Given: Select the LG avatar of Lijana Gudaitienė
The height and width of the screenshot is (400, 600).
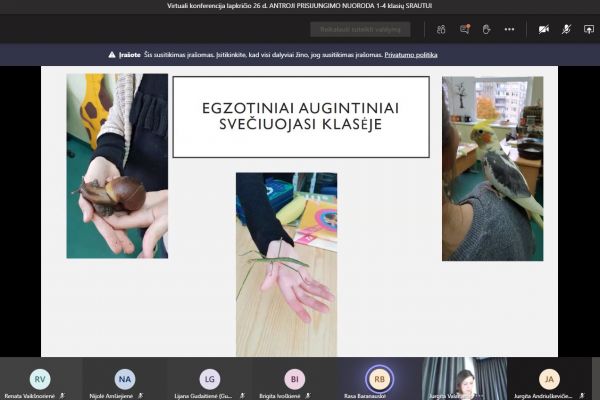Looking at the screenshot, I should [x=210, y=379].
